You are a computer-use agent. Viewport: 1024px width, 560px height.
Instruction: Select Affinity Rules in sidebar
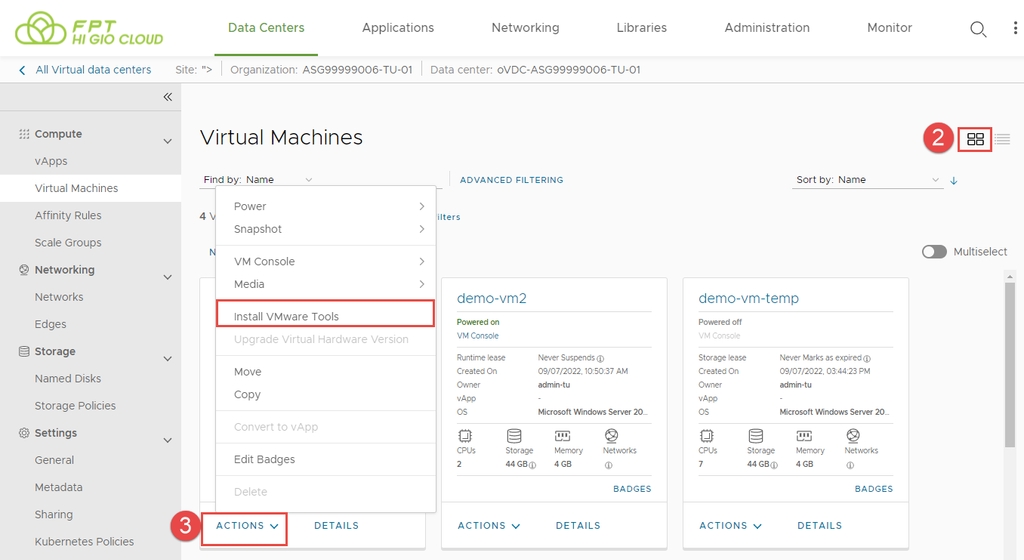coord(68,215)
